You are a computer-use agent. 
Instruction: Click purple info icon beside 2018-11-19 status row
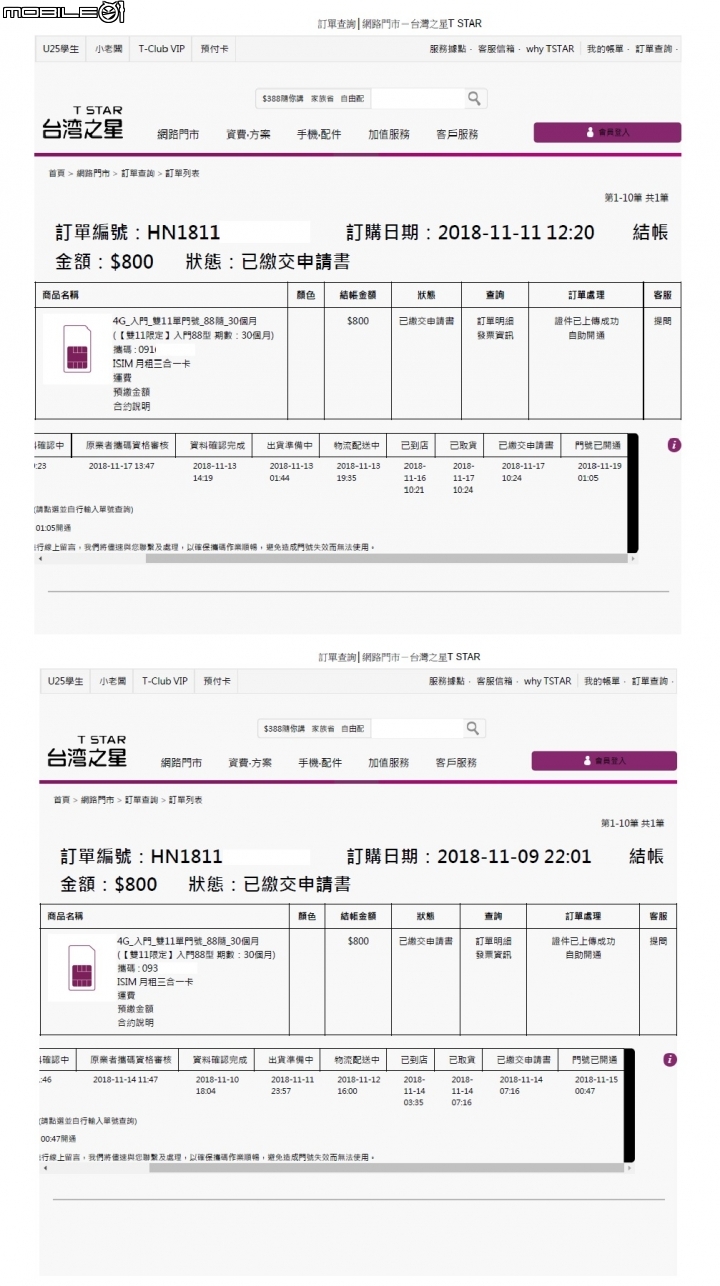674,445
